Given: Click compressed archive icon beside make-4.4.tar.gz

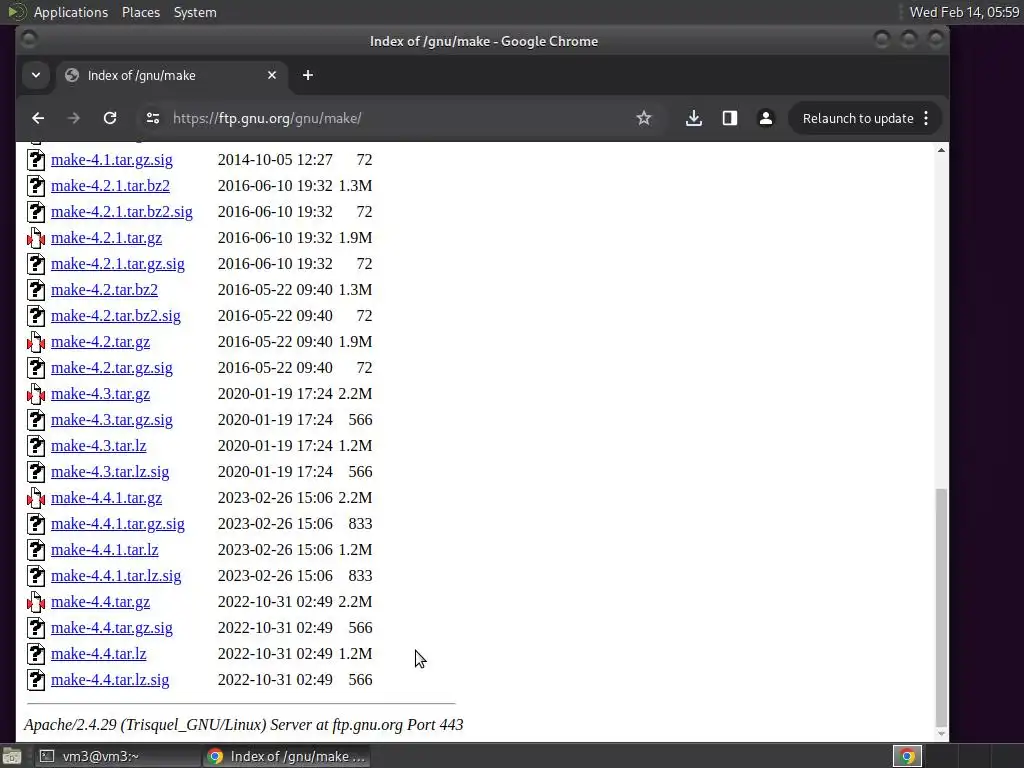Looking at the screenshot, I should tap(36, 602).
